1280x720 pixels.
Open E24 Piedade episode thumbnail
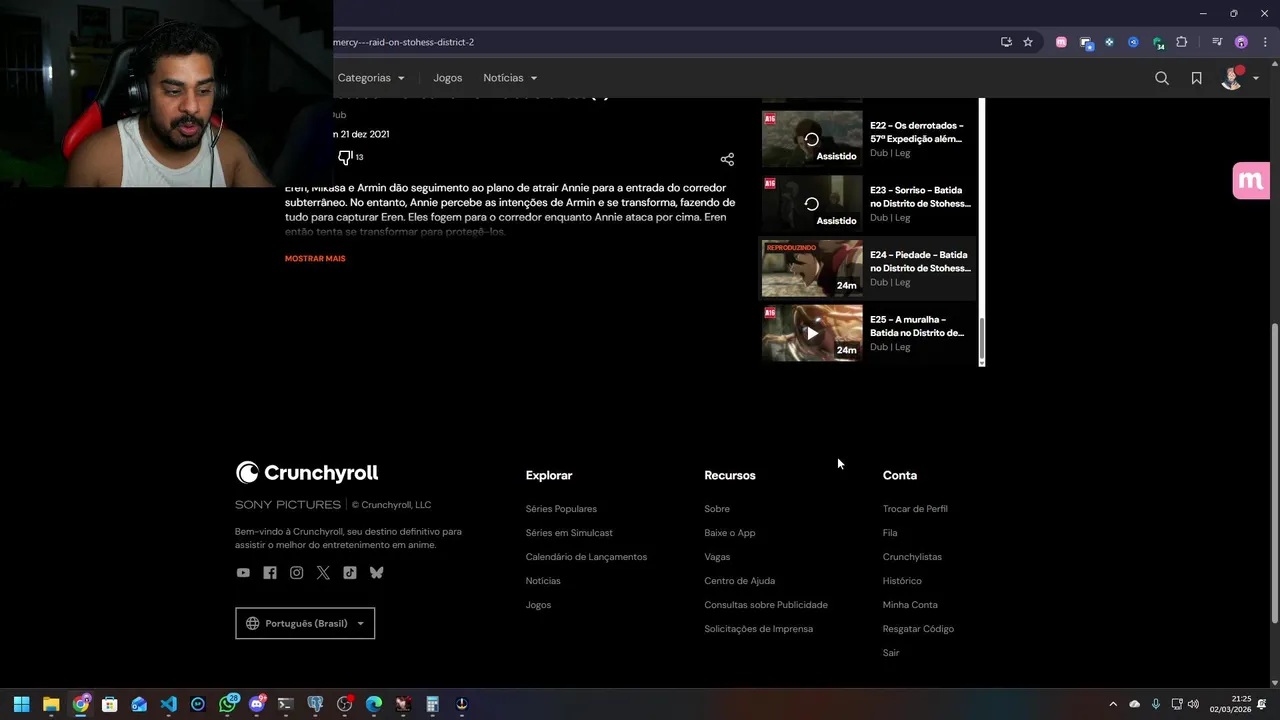coord(812,268)
